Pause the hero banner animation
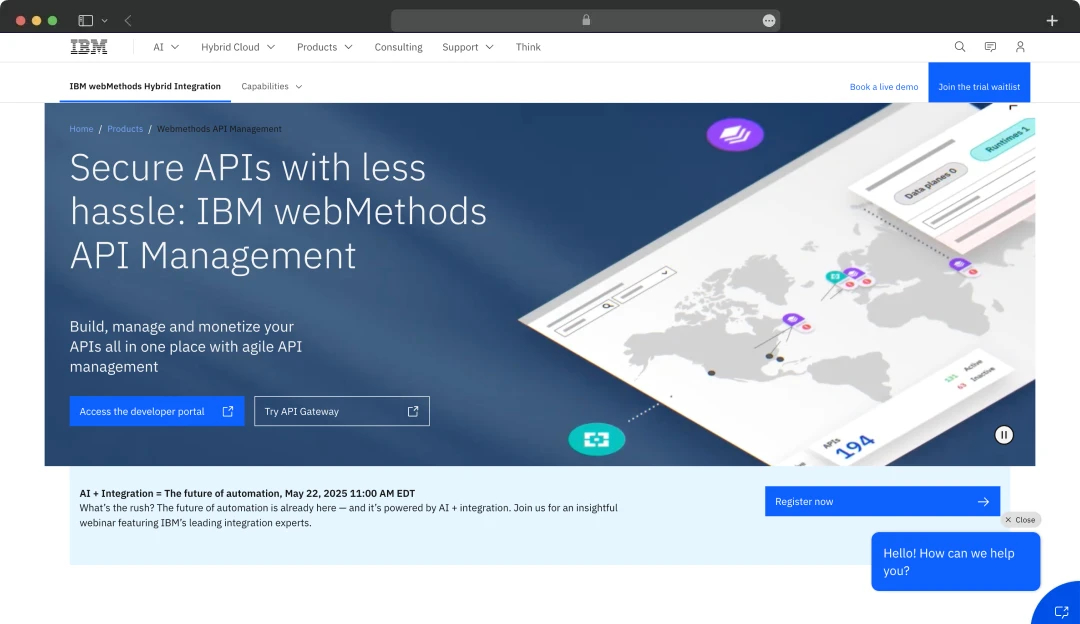The height and width of the screenshot is (624, 1080). (1003, 434)
